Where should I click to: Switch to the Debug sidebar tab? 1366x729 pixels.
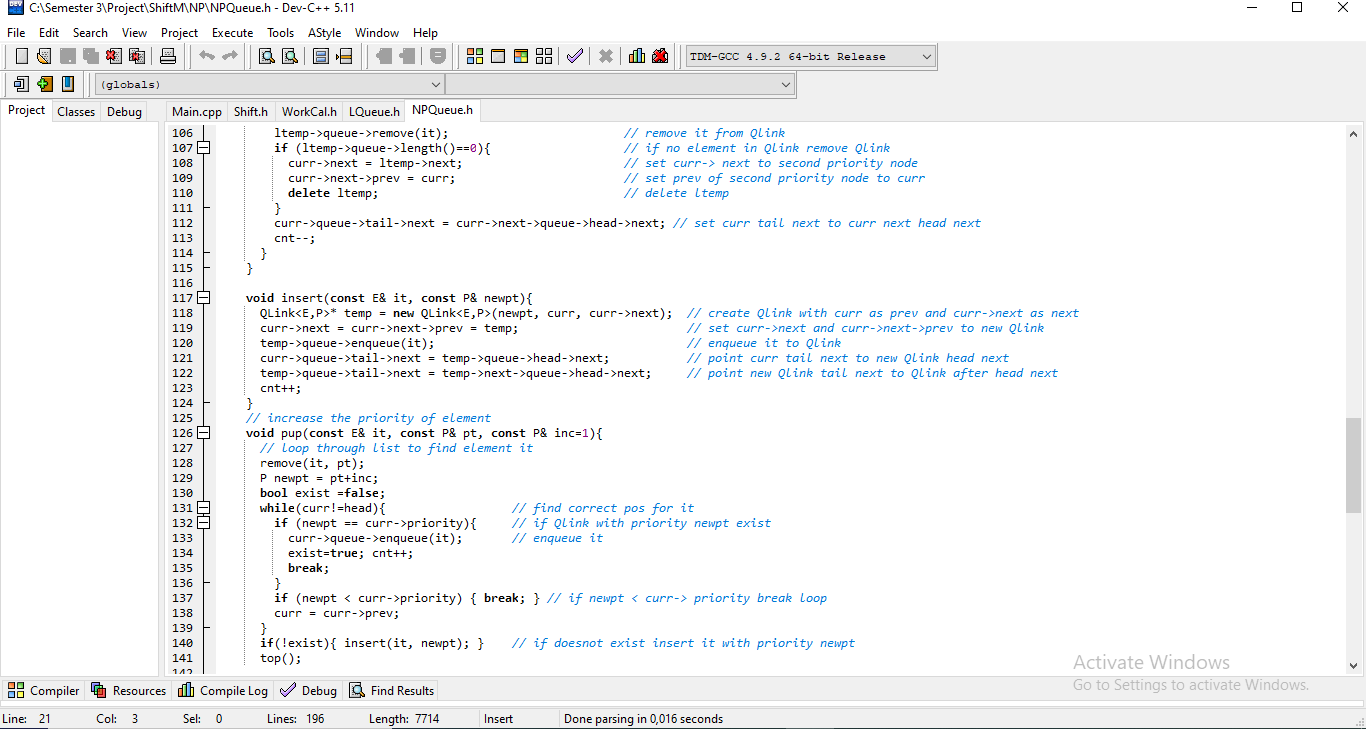(124, 111)
